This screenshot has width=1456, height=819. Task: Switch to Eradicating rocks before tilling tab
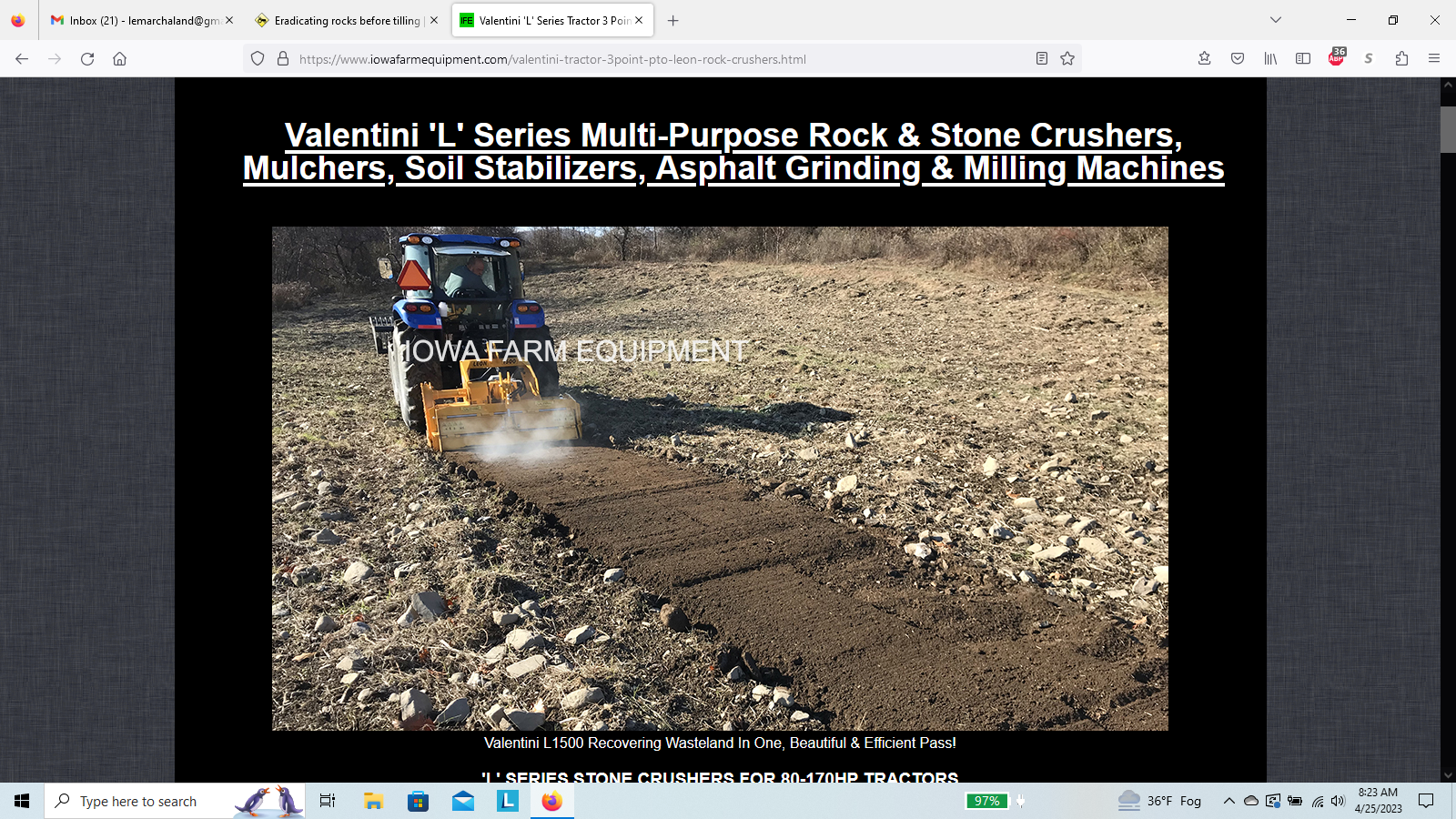coord(348,20)
